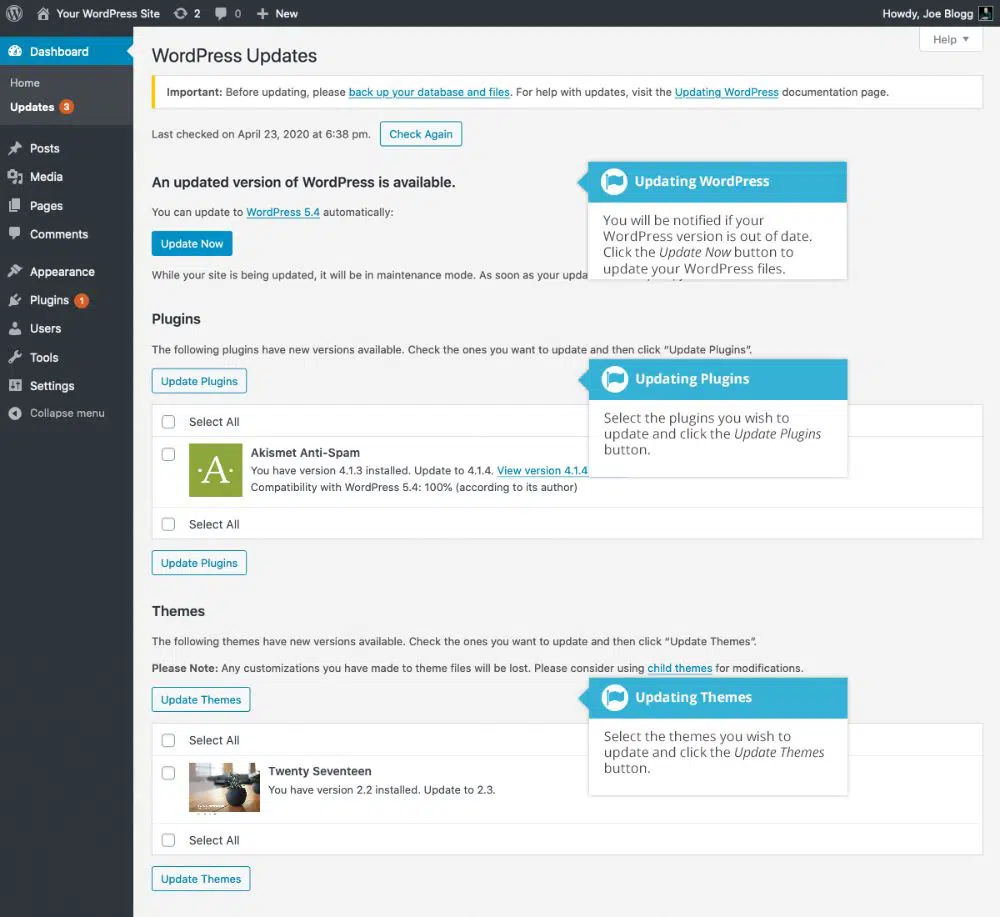Expand the Help dropdown tab
This screenshot has width=1000, height=917.
pyautogui.click(x=950, y=40)
